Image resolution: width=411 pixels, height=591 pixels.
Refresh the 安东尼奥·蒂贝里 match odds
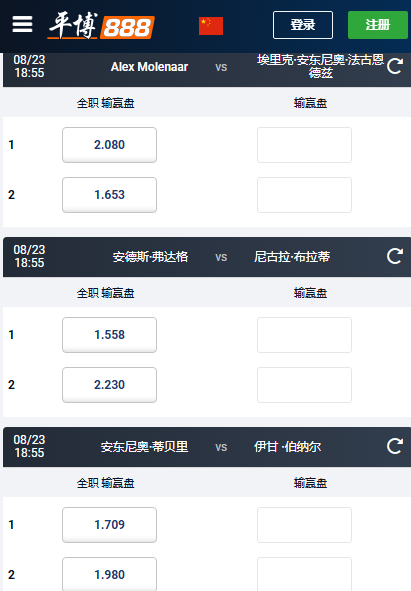point(395,447)
